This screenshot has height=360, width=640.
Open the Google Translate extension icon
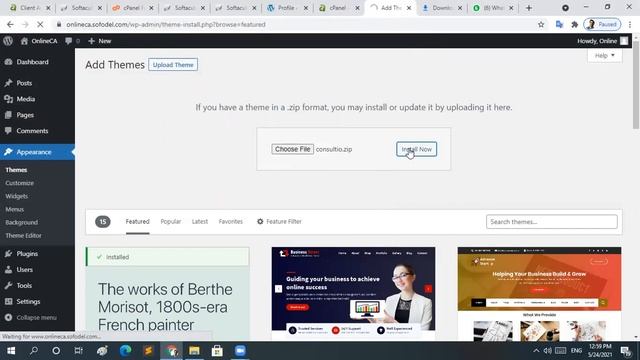pyautogui.click(x=559, y=24)
